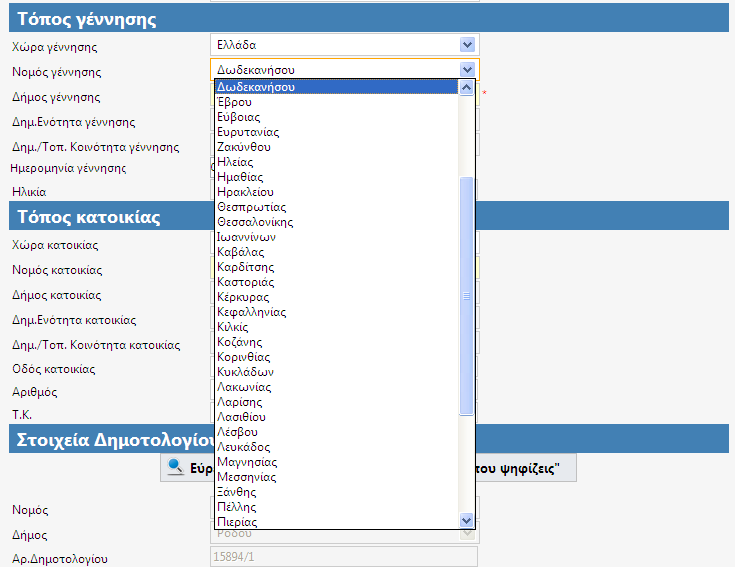This screenshot has height=567, width=735.
Task: Select Λασιθίου option
Action: click(x=336, y=417)
